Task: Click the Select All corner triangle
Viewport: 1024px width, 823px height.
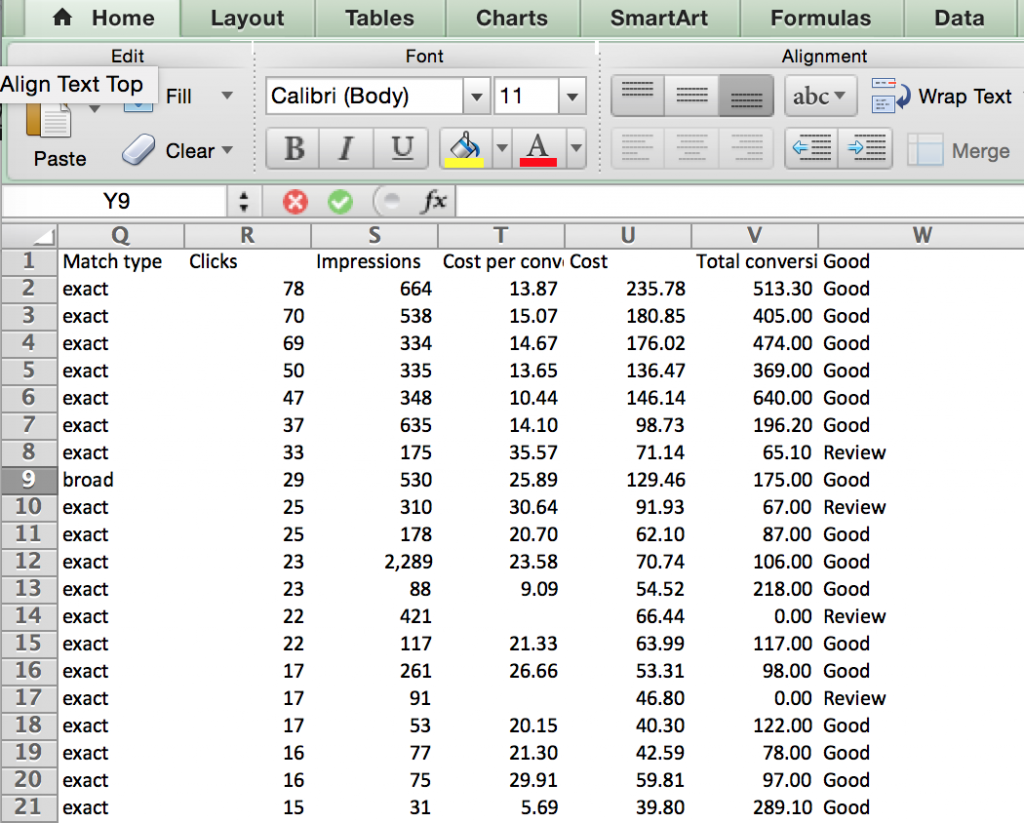Action: pyautogui.click(x=29, y=235)
